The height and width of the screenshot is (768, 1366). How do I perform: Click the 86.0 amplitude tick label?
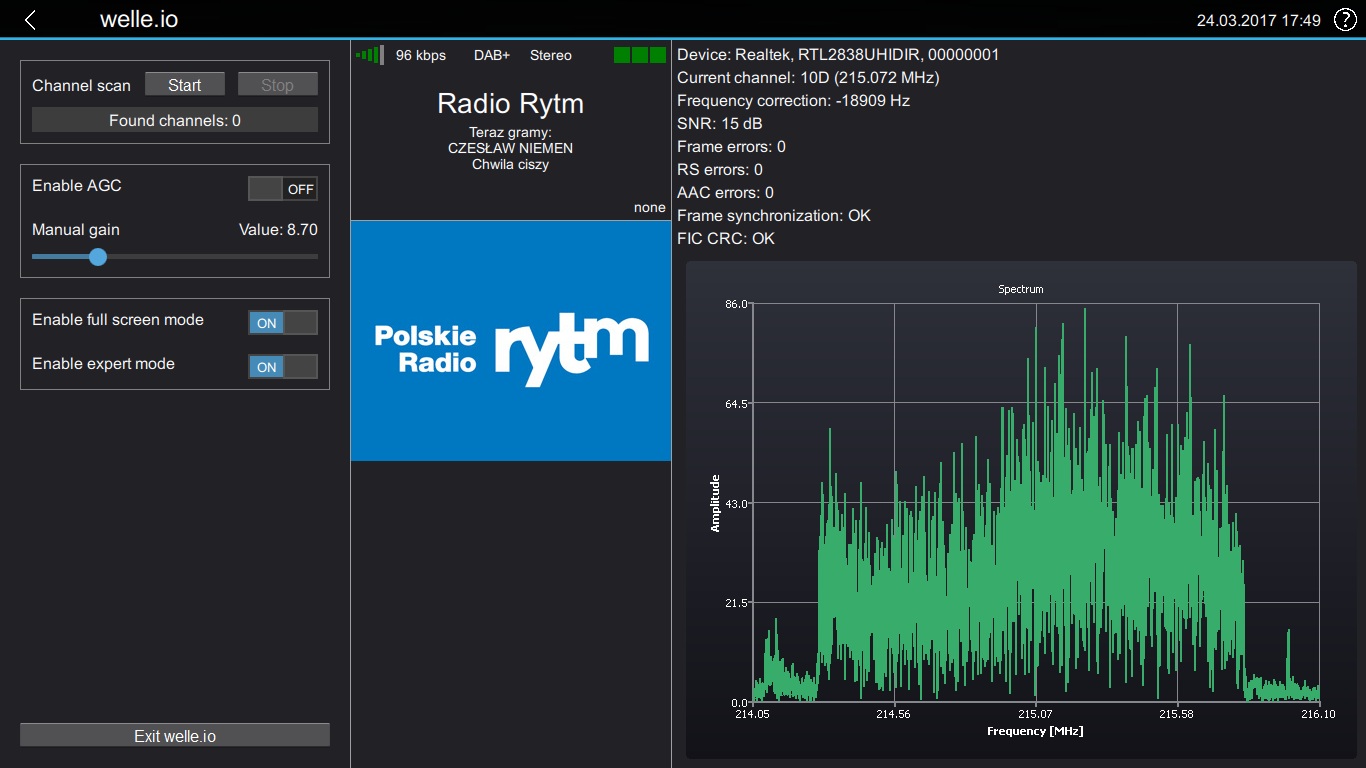737,303
